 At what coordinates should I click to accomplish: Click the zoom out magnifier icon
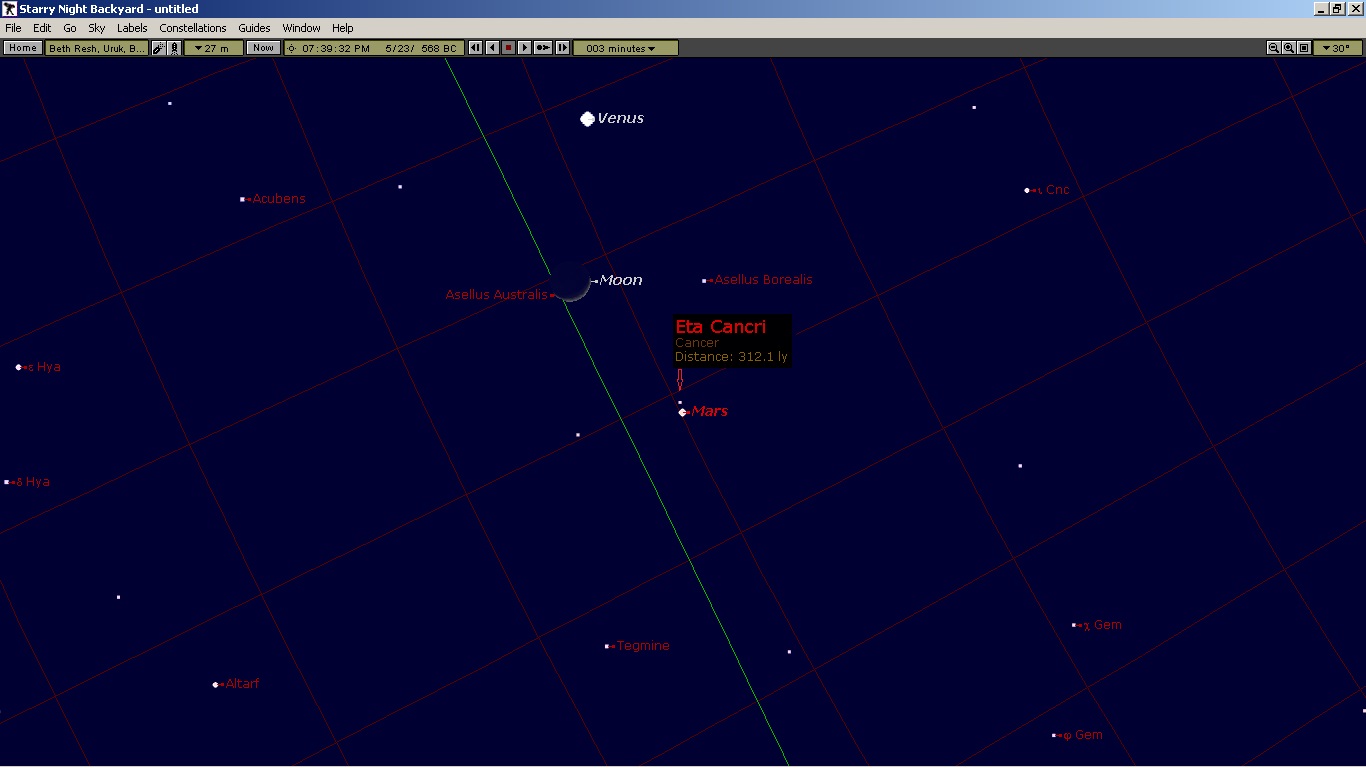(1274, 47)
